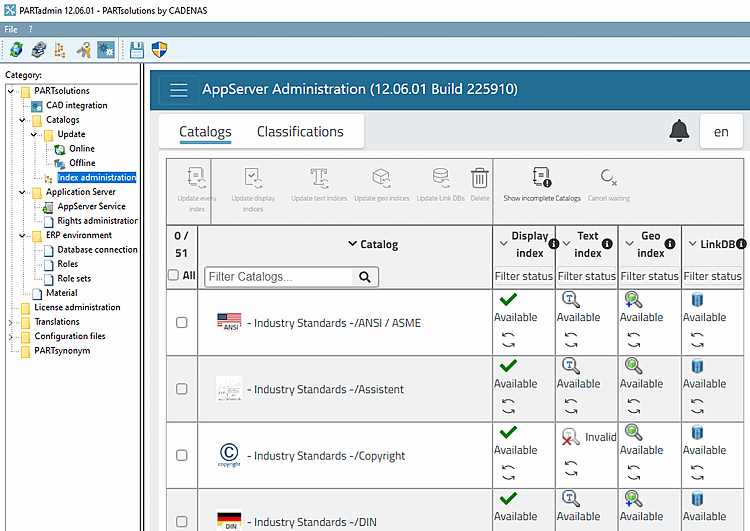Click the Filter Catalogs input field
Viewport: 750px width, 531px height.
[280, 277]
